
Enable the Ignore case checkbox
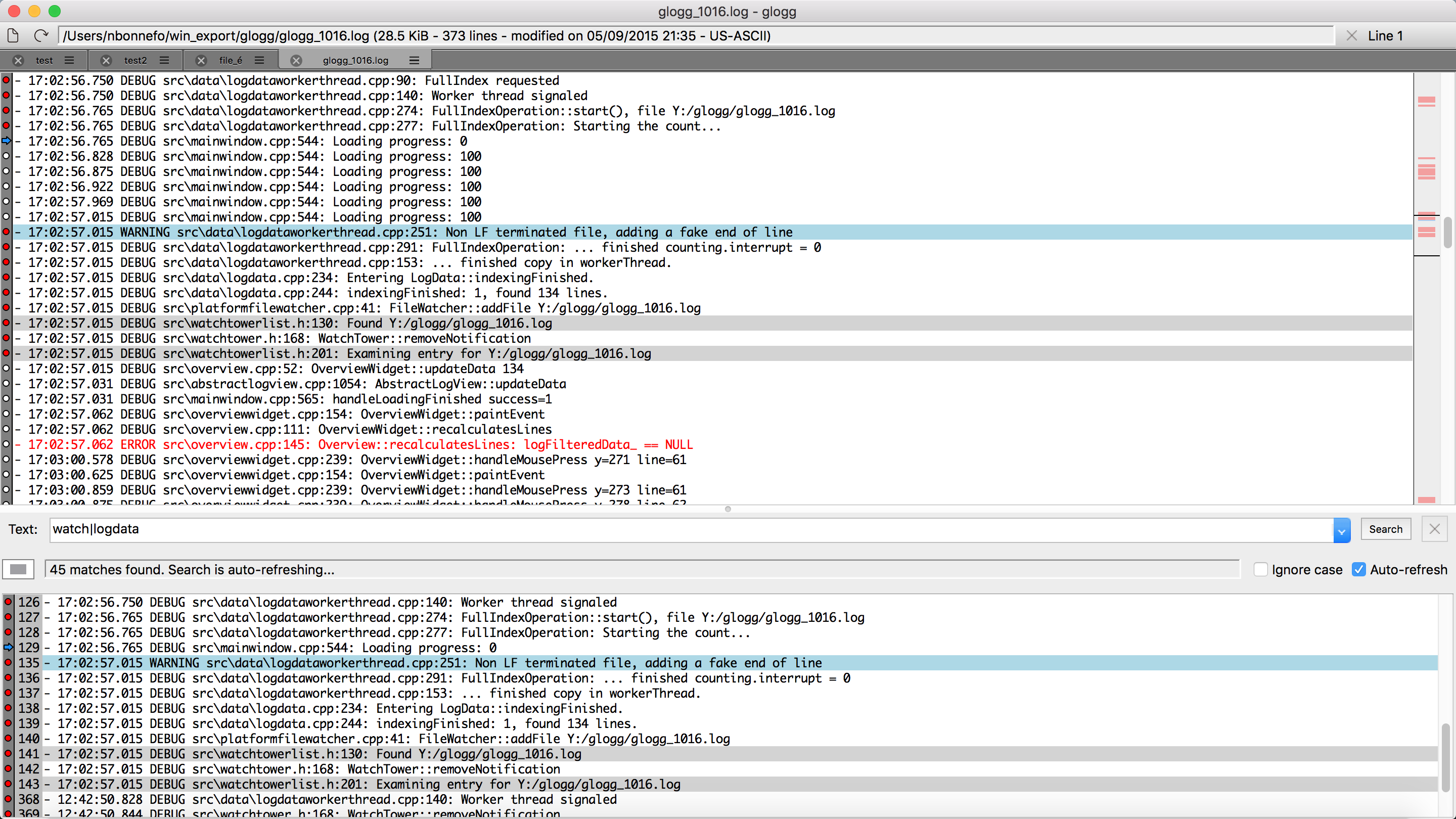pyautogui.click(x=1260, y=569)
